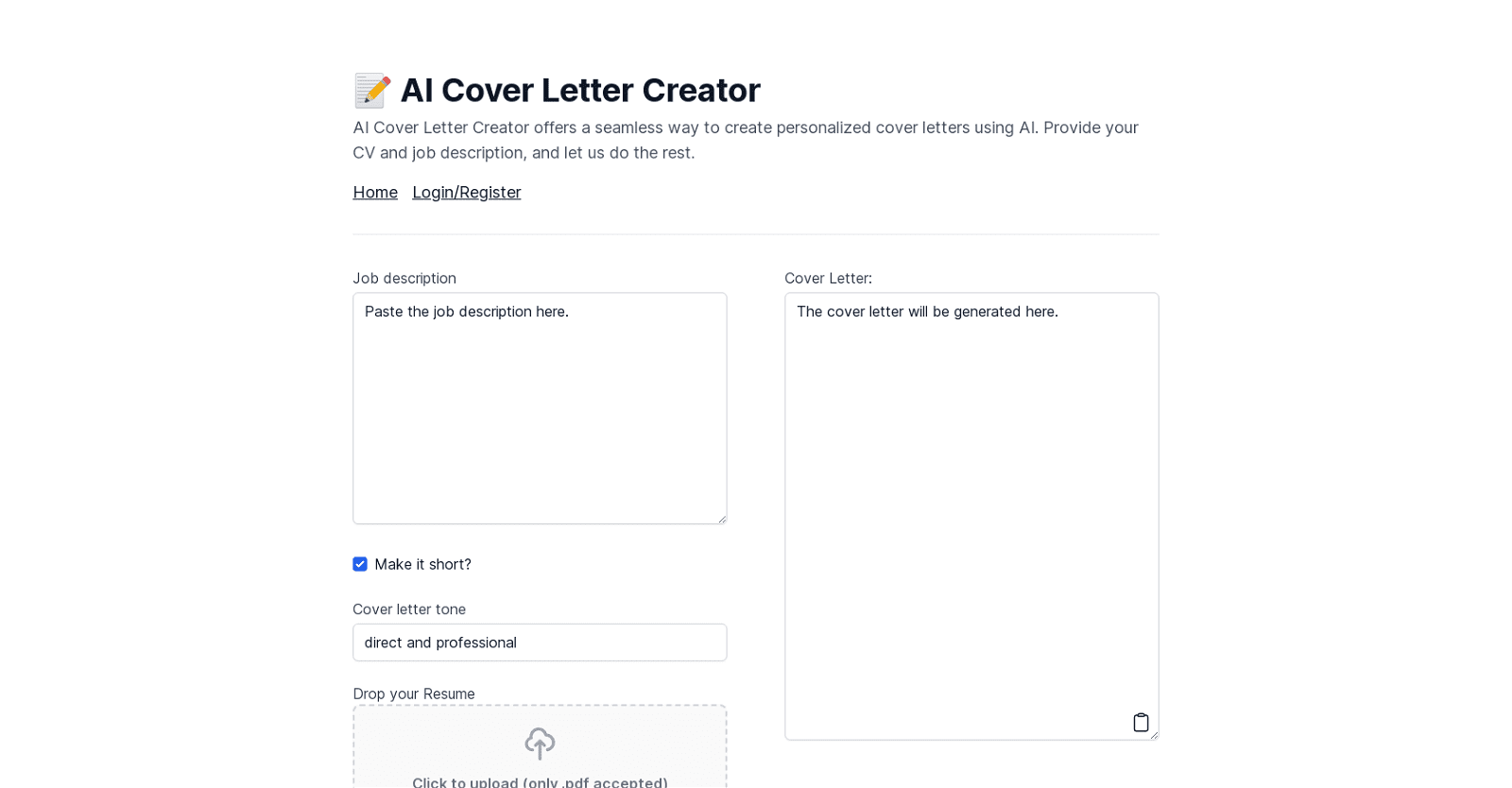
Task: Click the pencil memo emoji logo
Action: coord(371,90)
